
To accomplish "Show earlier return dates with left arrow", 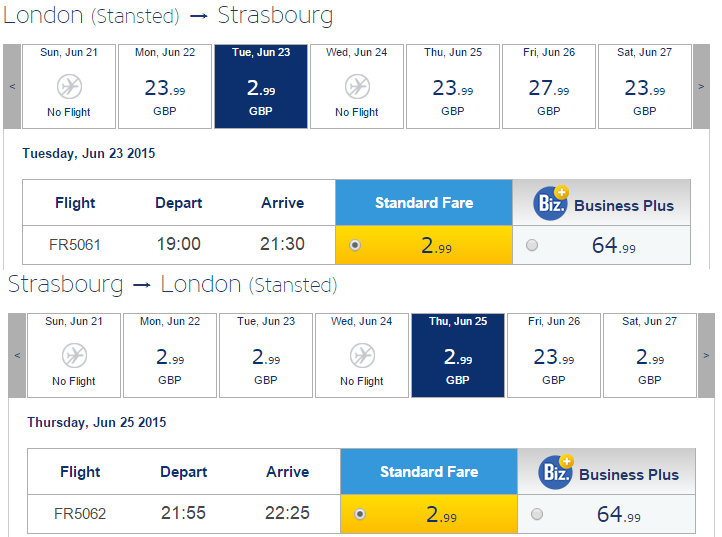I will pyautogui.click(x=17, y=356).
